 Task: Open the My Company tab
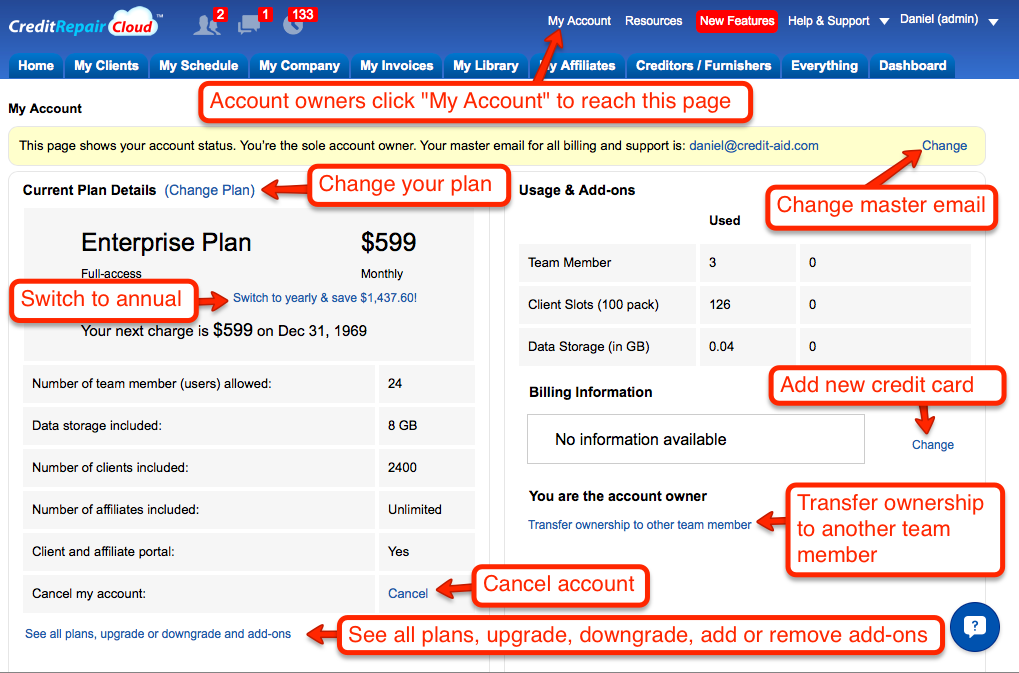pos(300,66)
